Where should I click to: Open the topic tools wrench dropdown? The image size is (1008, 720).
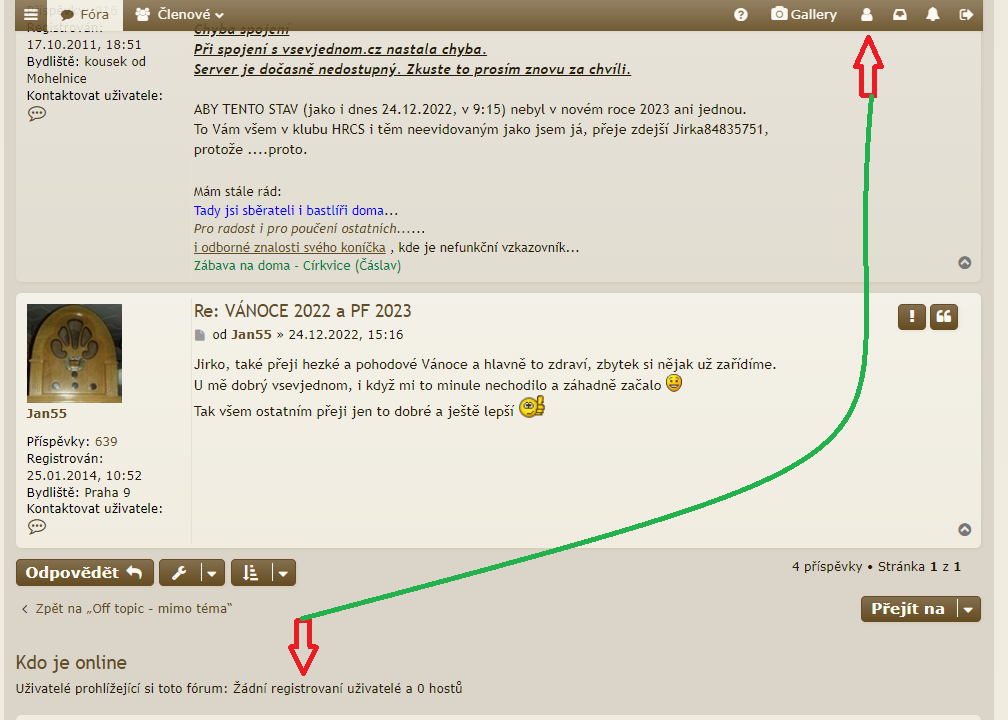[x=191, y=573]
